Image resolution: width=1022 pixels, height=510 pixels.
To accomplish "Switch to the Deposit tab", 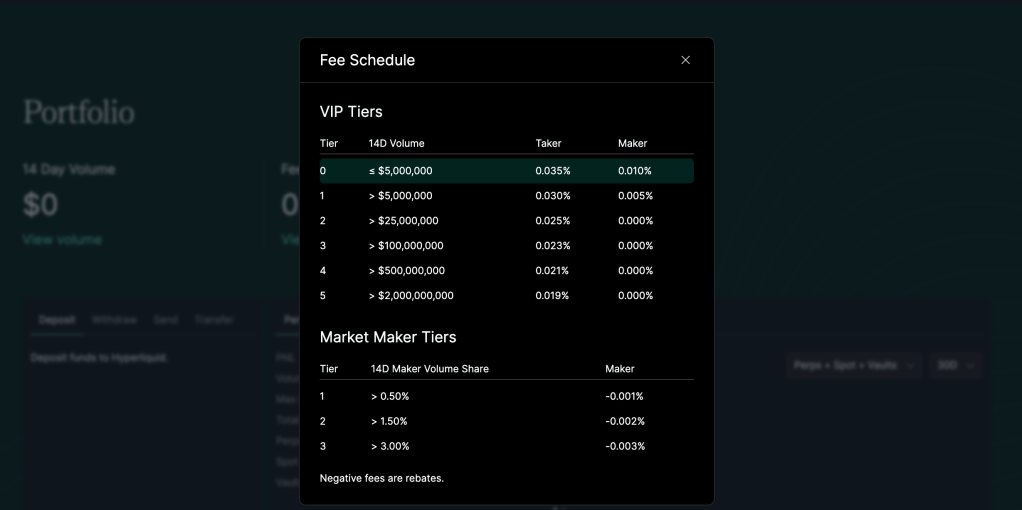I will pyautogui.click(x=57, y=320).
